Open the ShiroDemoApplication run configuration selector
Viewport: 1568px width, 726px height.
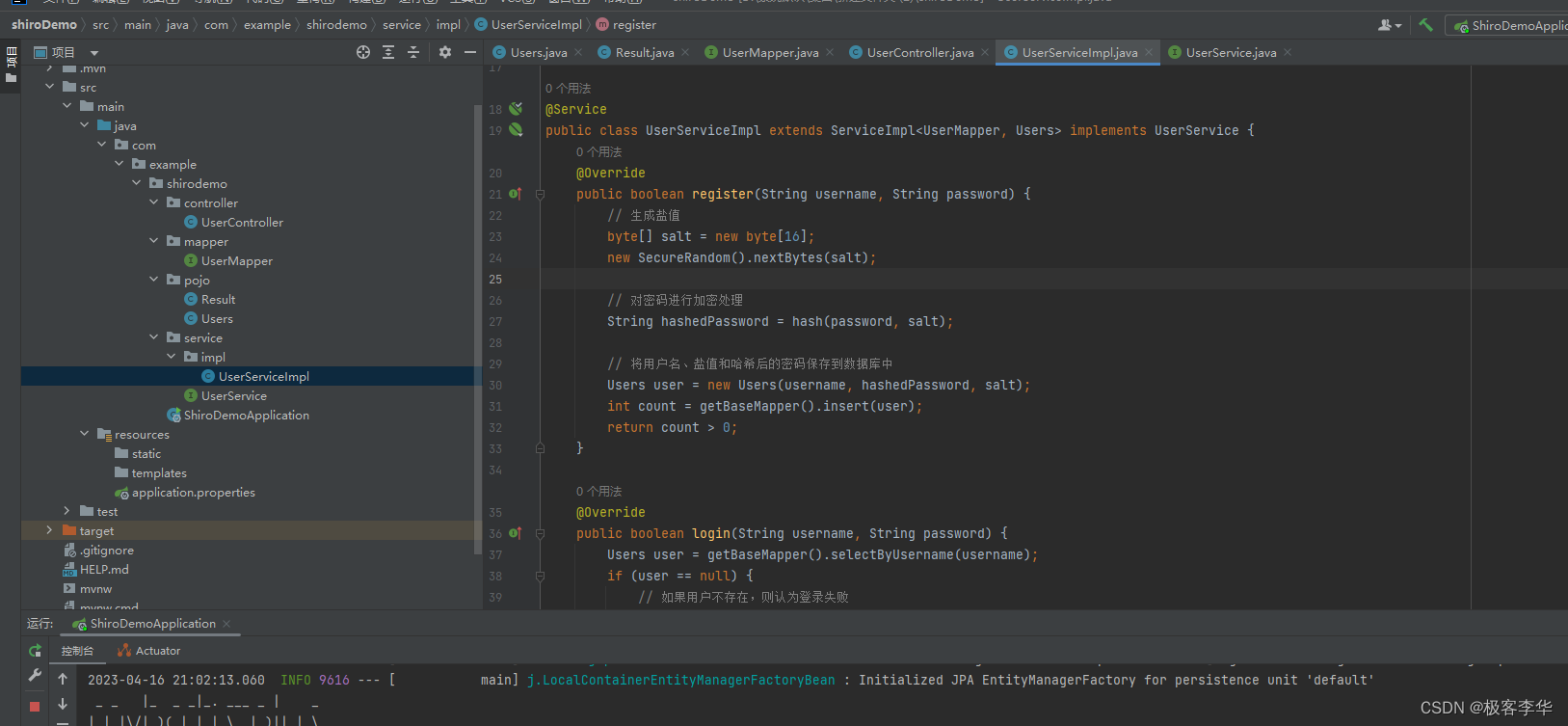pyautogui.click(x=1509, y=26)
